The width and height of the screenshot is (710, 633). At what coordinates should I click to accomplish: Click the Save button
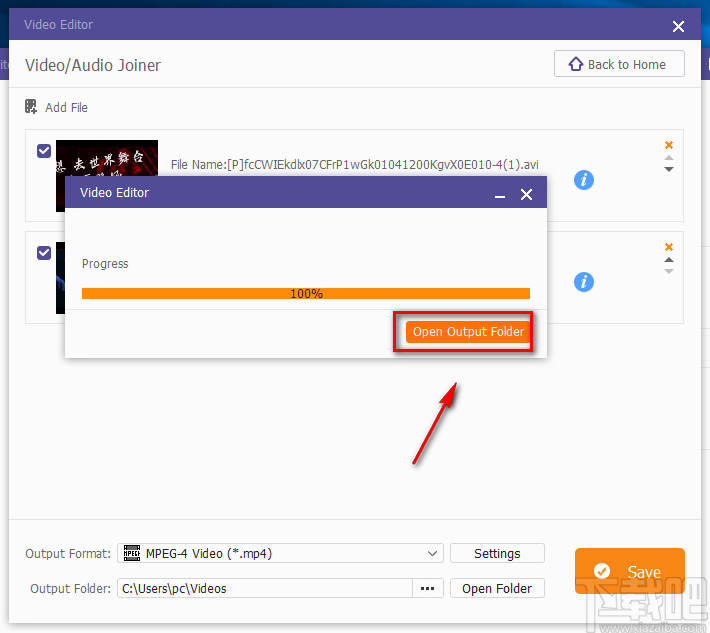(x=629, y=571)
